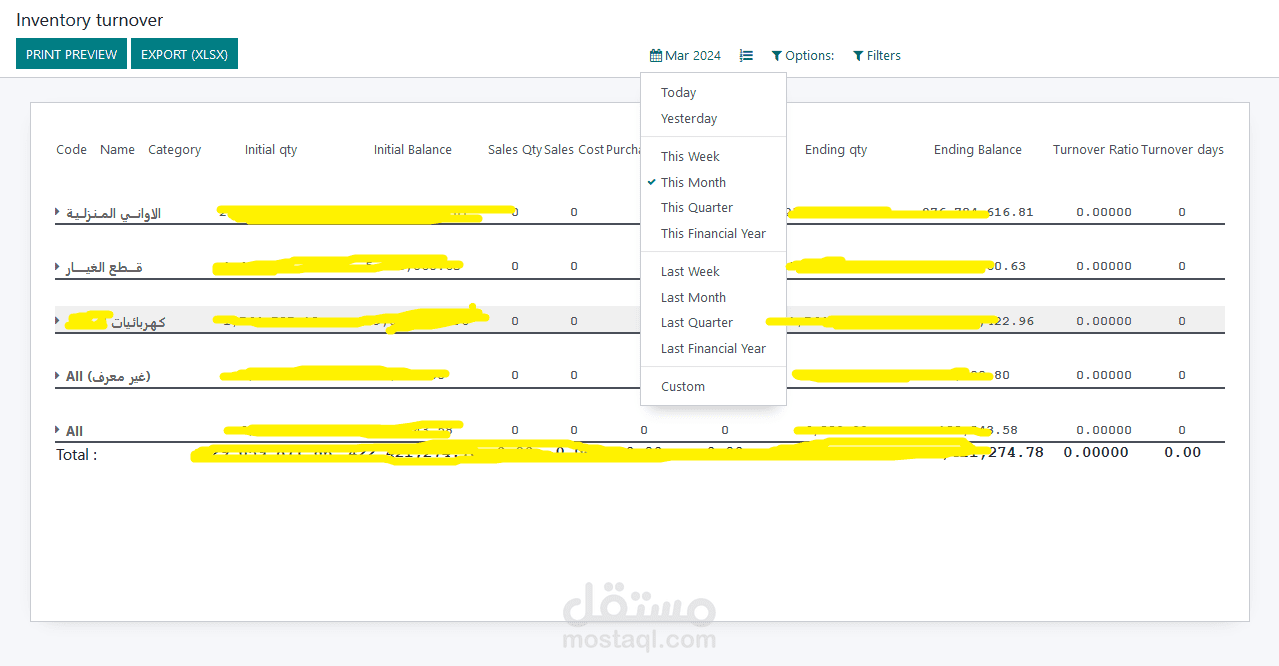The image size is (1279, 666).
Task: Open the calendar date picker icon
Action: [656, 55]
